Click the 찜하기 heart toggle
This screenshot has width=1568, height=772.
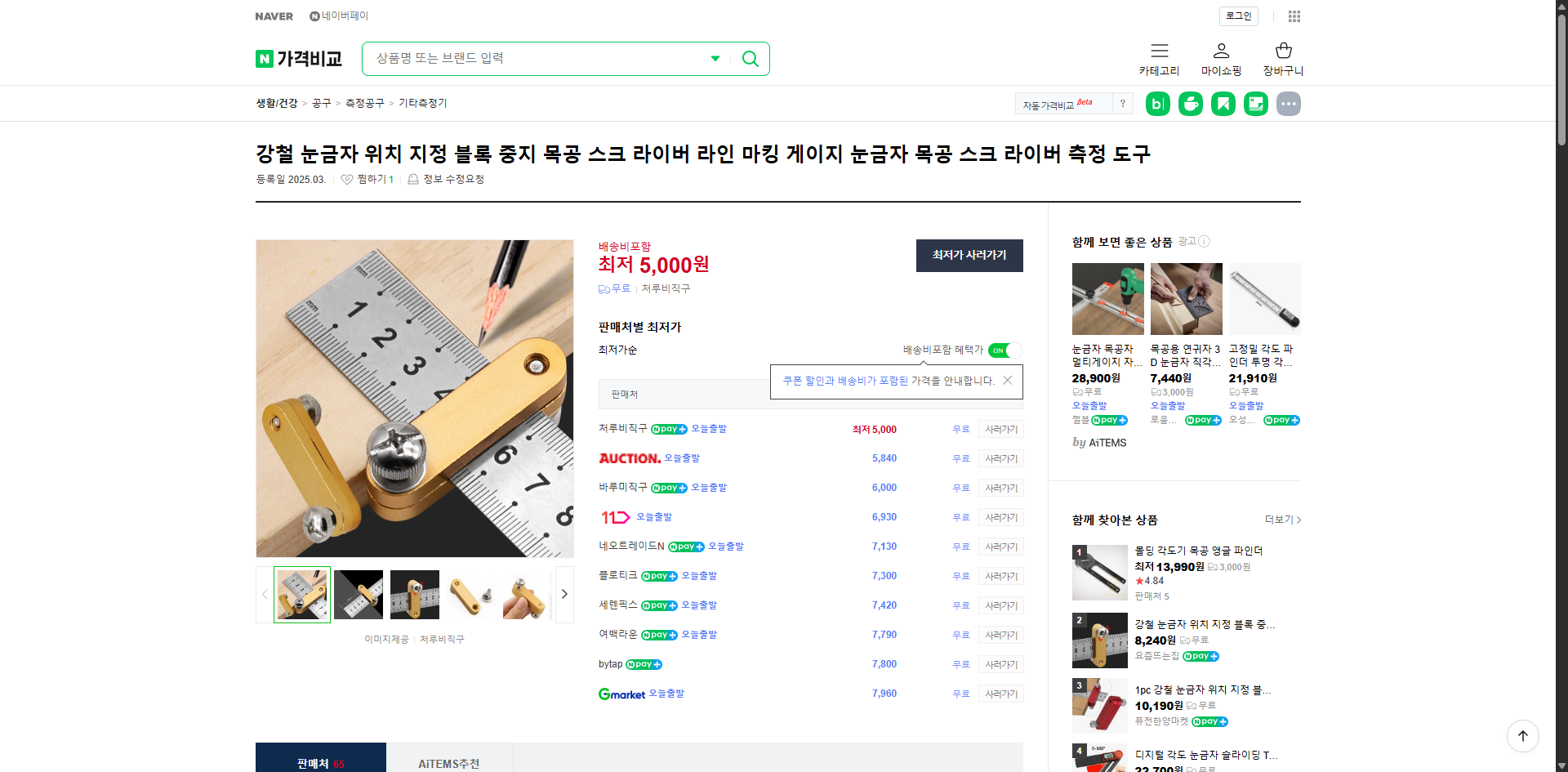pos(346,179)
